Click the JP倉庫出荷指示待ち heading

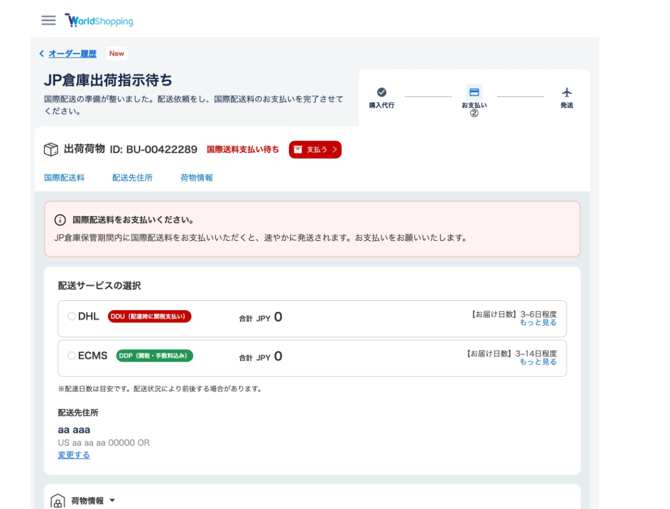point(108,80)
